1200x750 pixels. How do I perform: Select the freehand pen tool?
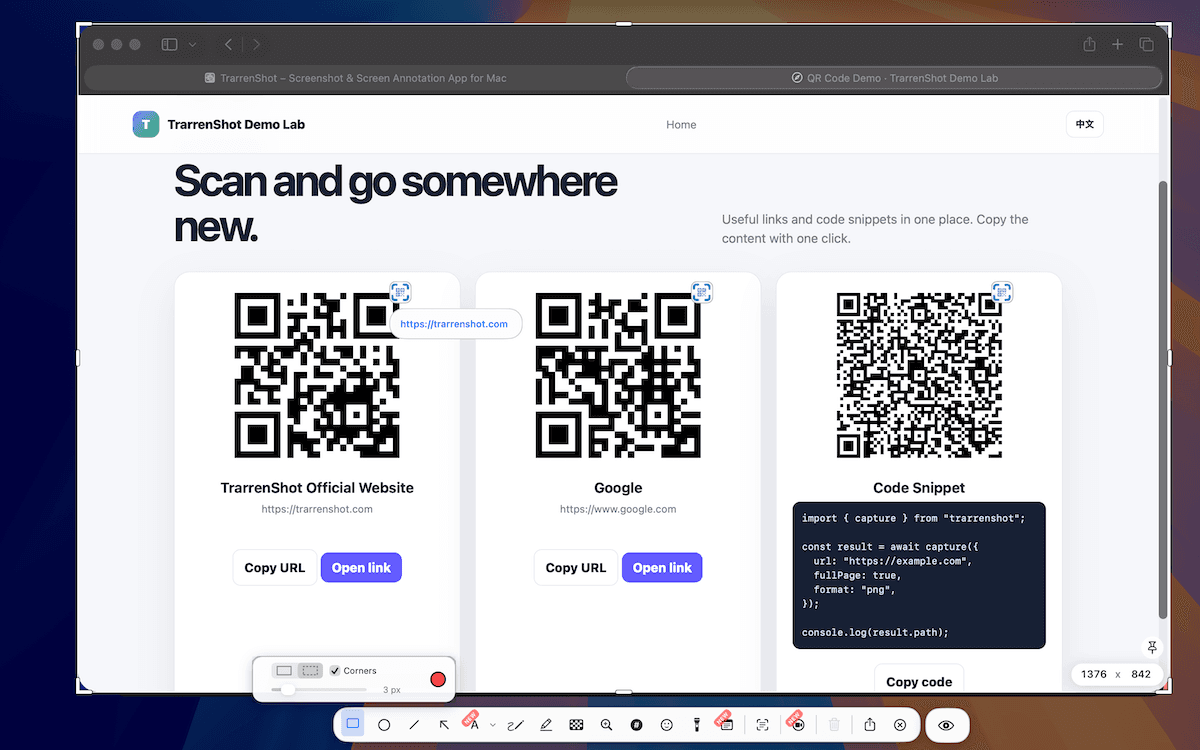(x=516, y=724)
